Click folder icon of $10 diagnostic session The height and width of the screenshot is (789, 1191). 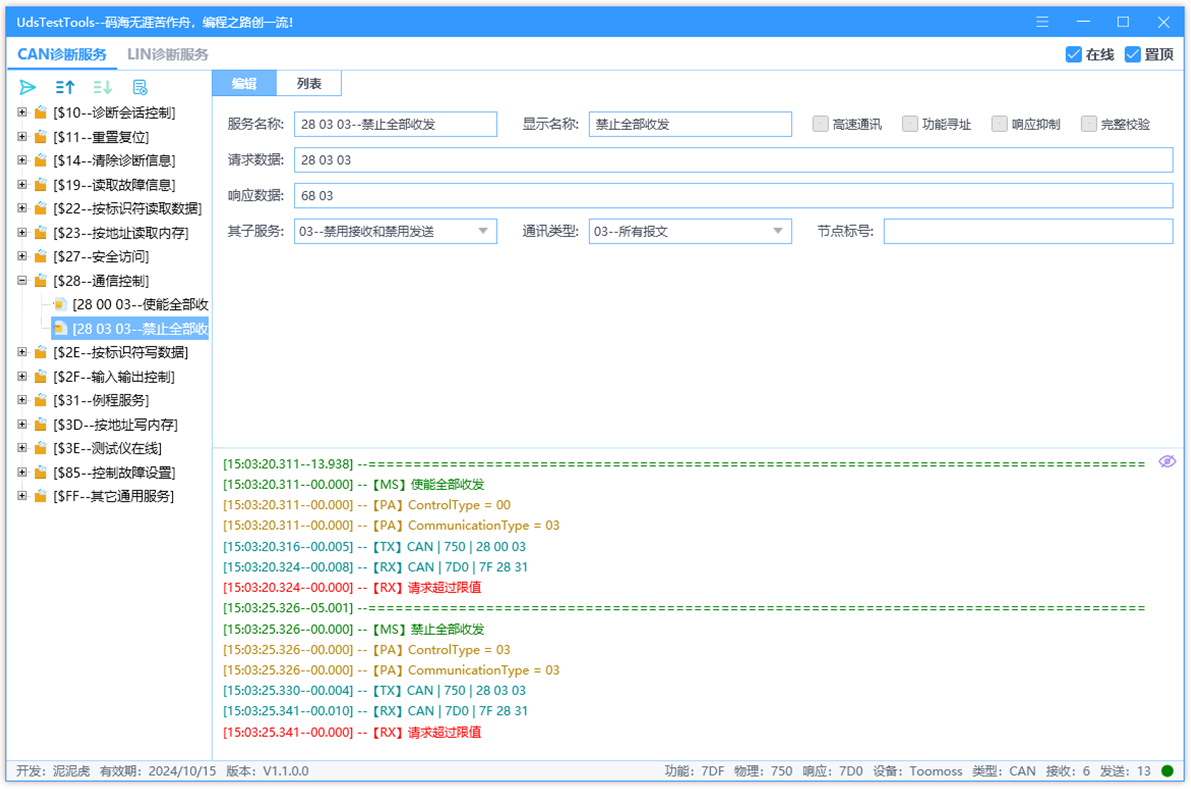point(41,113)
